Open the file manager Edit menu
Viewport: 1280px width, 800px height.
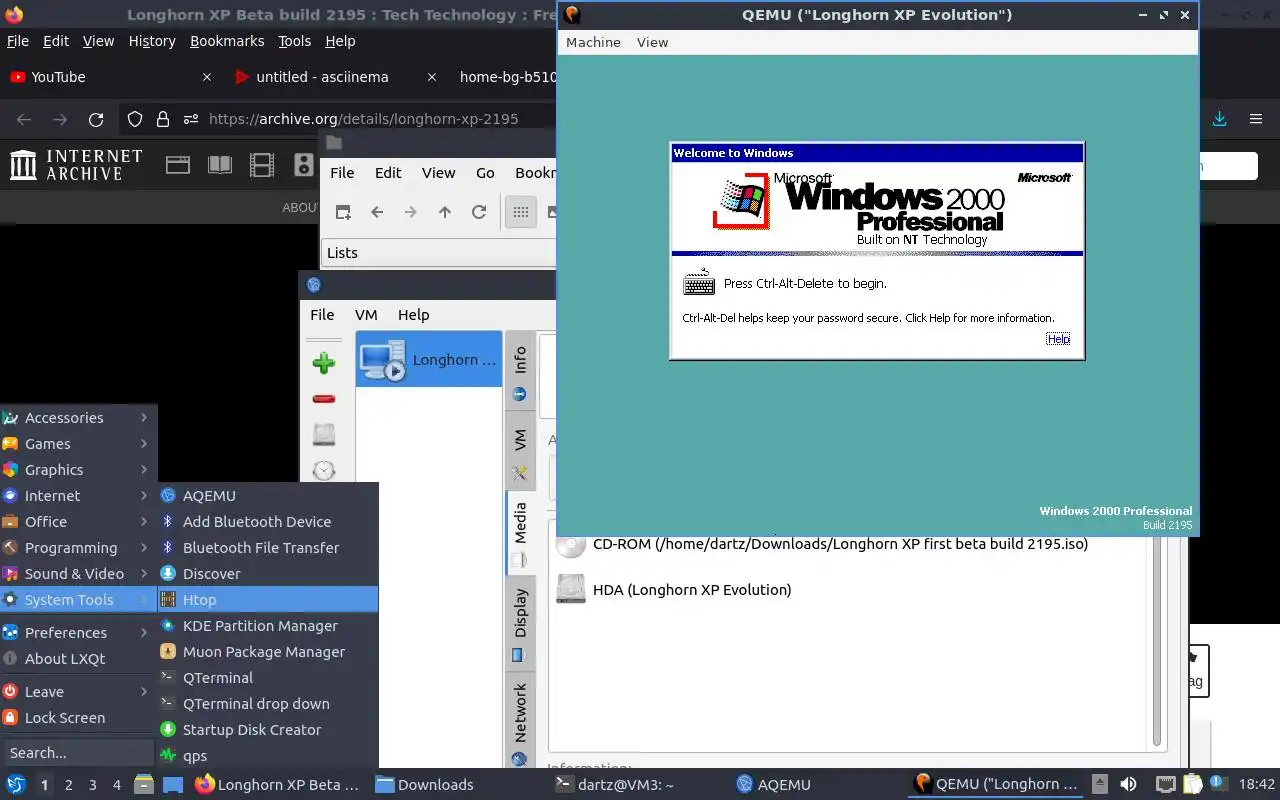[x=388, y=173]
